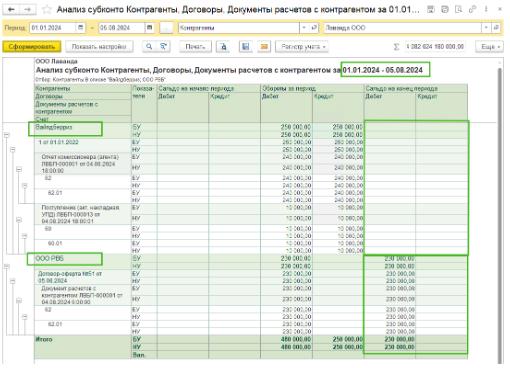
Task: Click Показать настройки button
Action: point(99,47)
